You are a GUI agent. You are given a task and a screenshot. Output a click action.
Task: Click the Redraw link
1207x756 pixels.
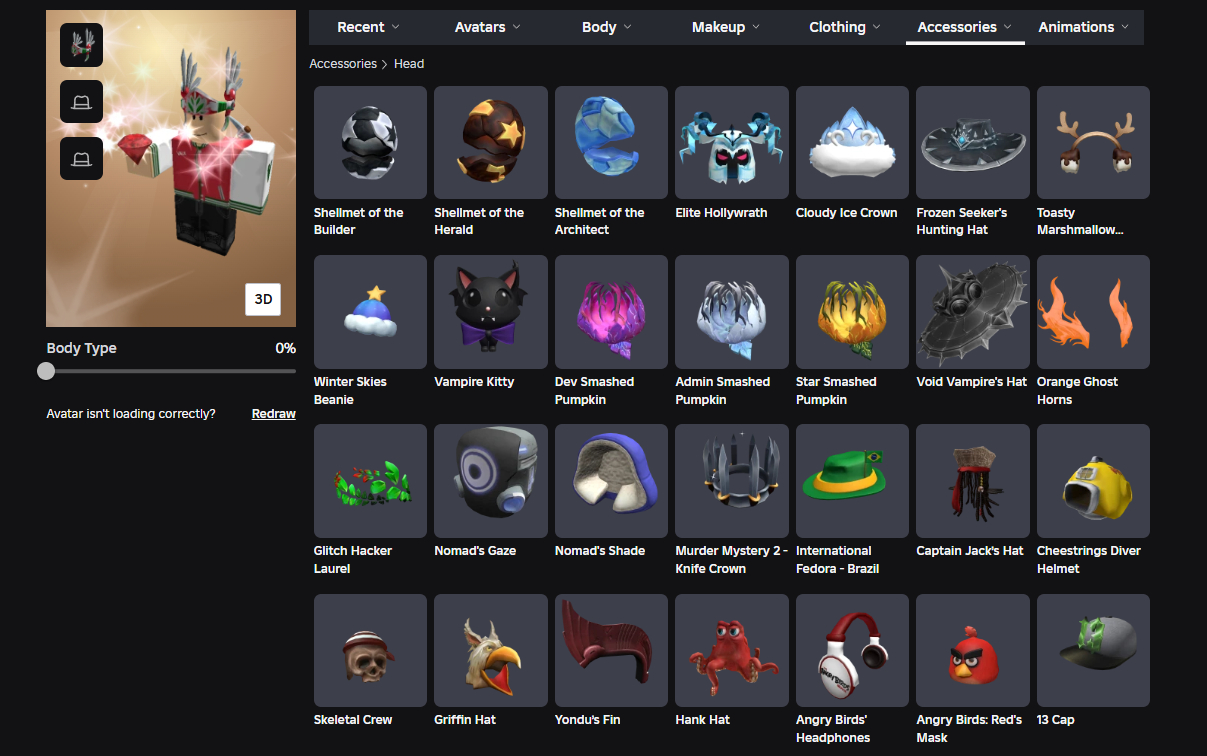274,413
